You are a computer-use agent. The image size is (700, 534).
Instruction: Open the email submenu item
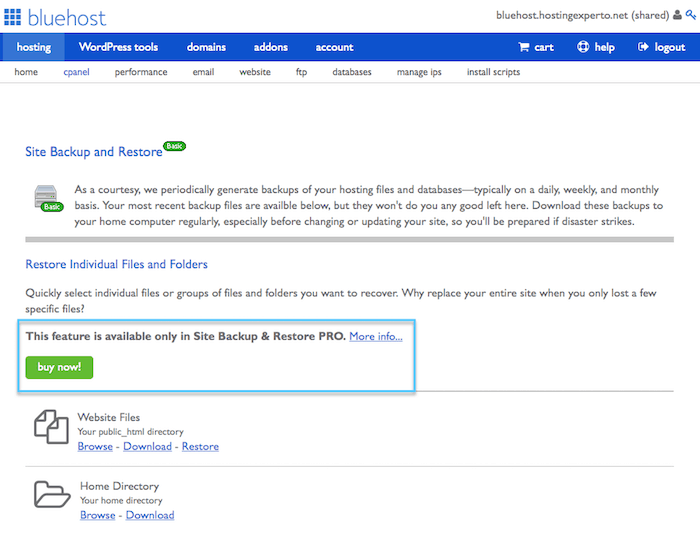[x=203, y=72]
